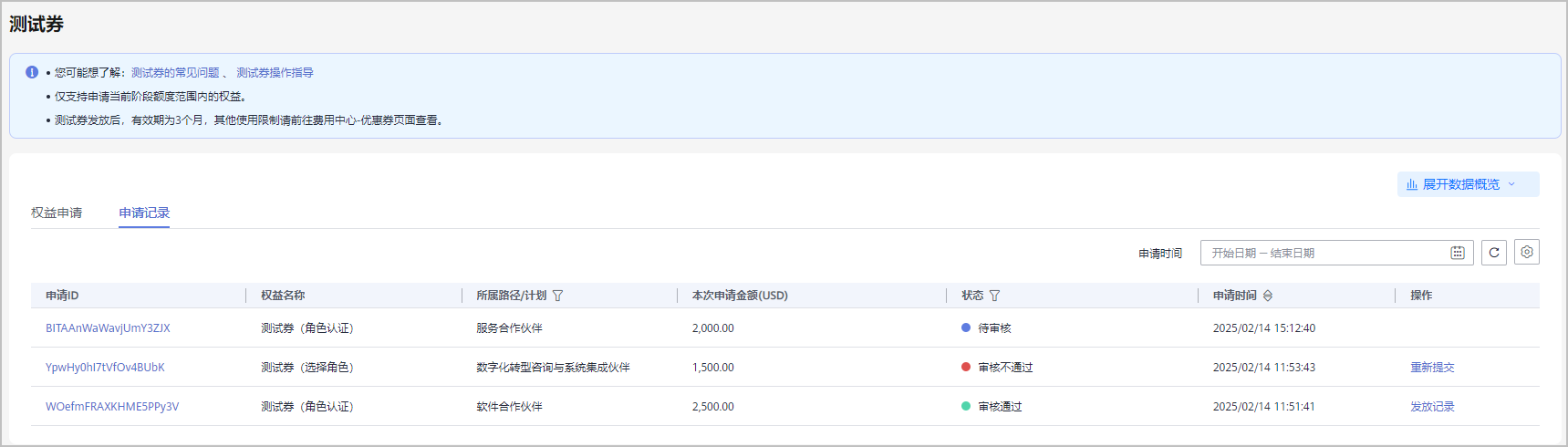Click the calendar icon in date field
Screen dimensions: 1568x447
[x=1458, y=253]
